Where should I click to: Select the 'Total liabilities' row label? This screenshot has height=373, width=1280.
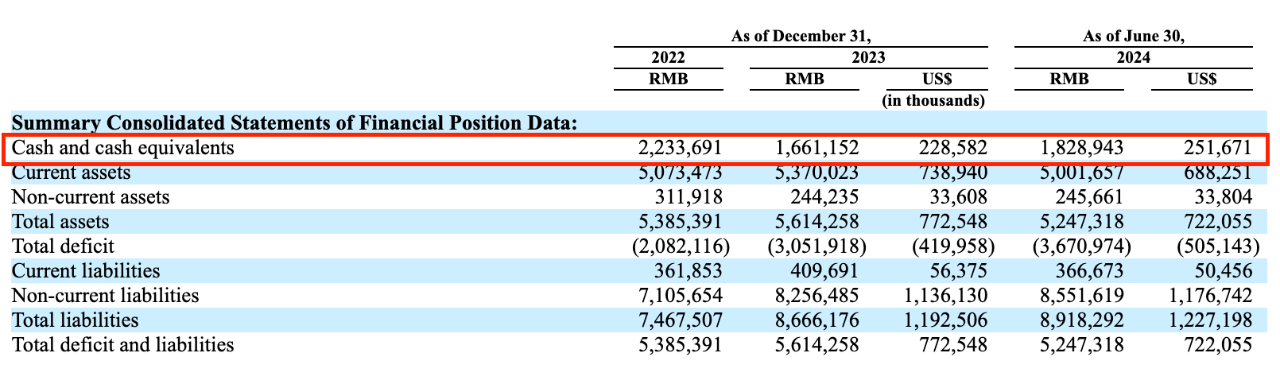pos(75,320)
